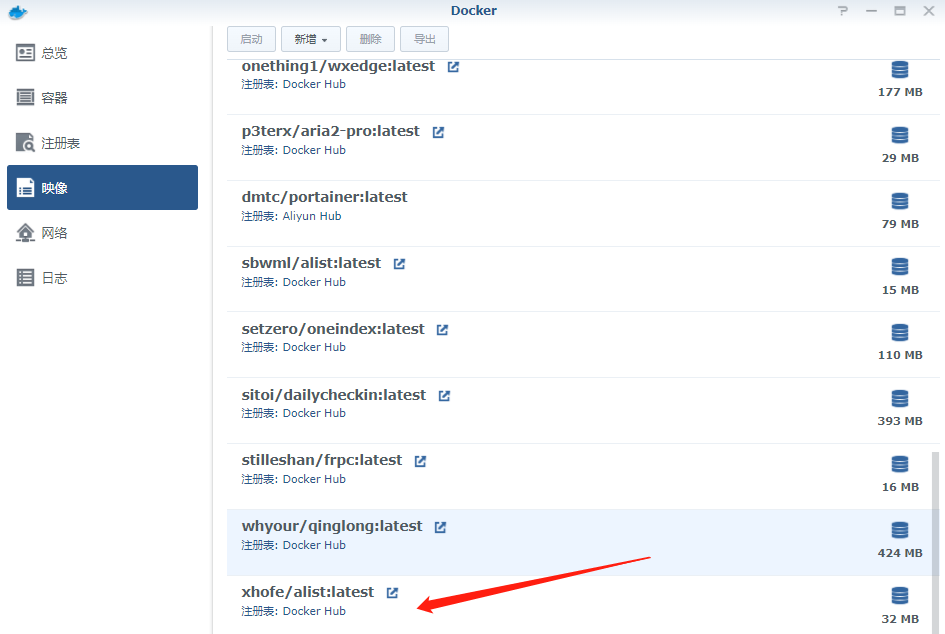945x634 pixels.
Task: Open external link for xhofe/alist:latest
Action: tap(392, 592)
